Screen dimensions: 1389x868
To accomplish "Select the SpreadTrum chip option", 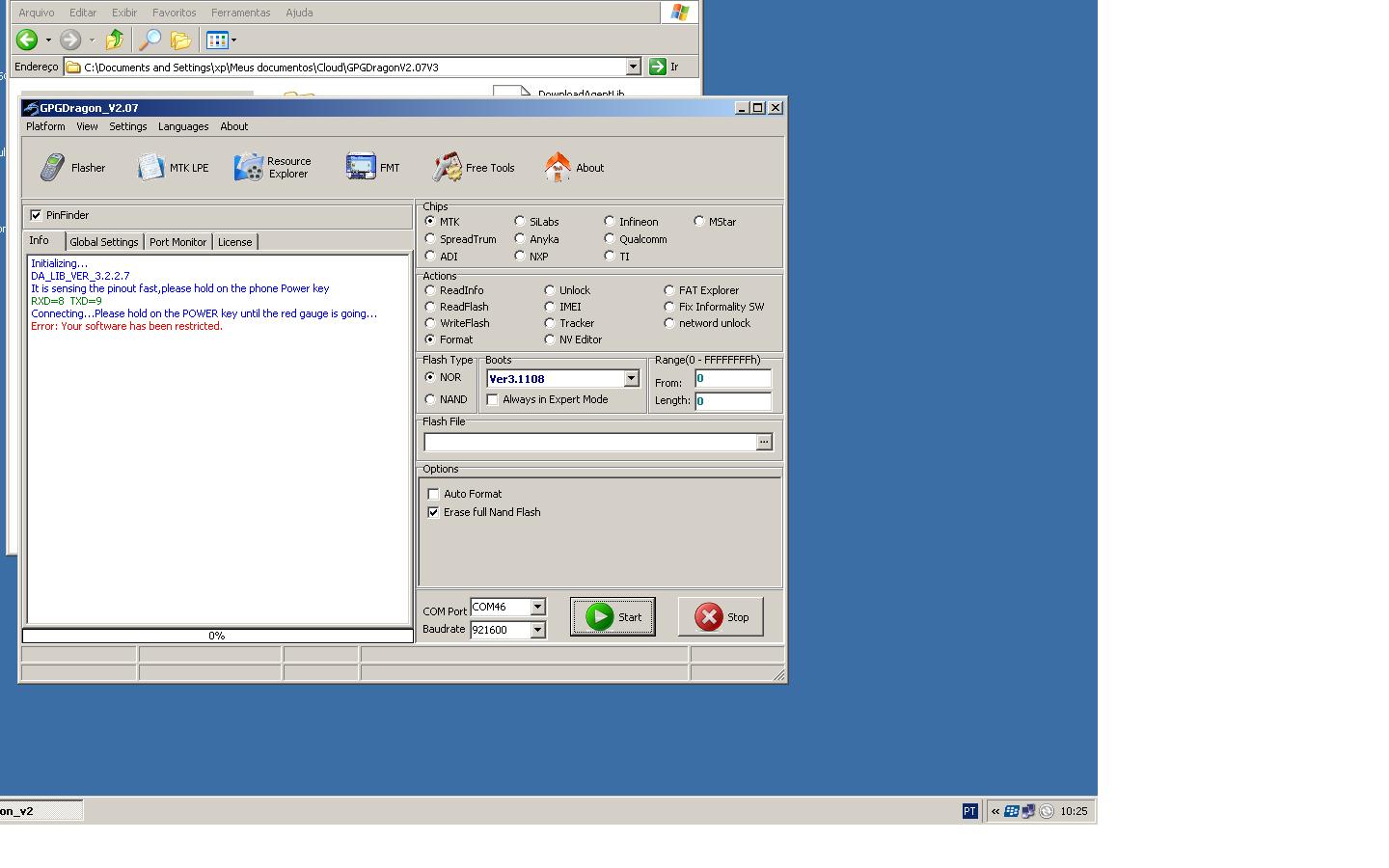I will click(430, 239).
